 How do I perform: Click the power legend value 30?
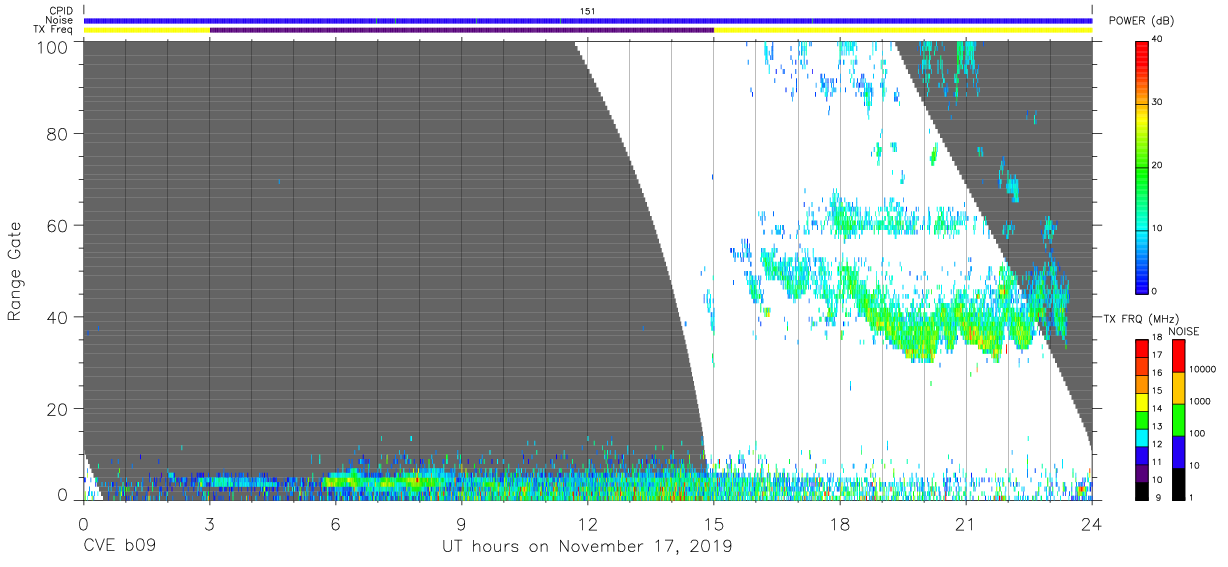click(x=1157, y=102)
